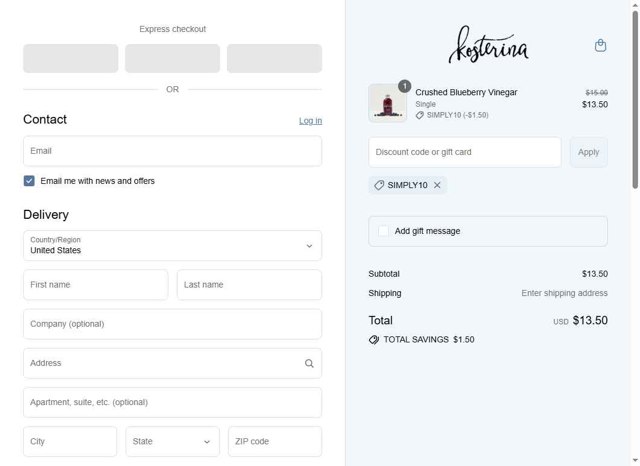
Task: Click the Address input field
Action: click(x=172, y=363)
